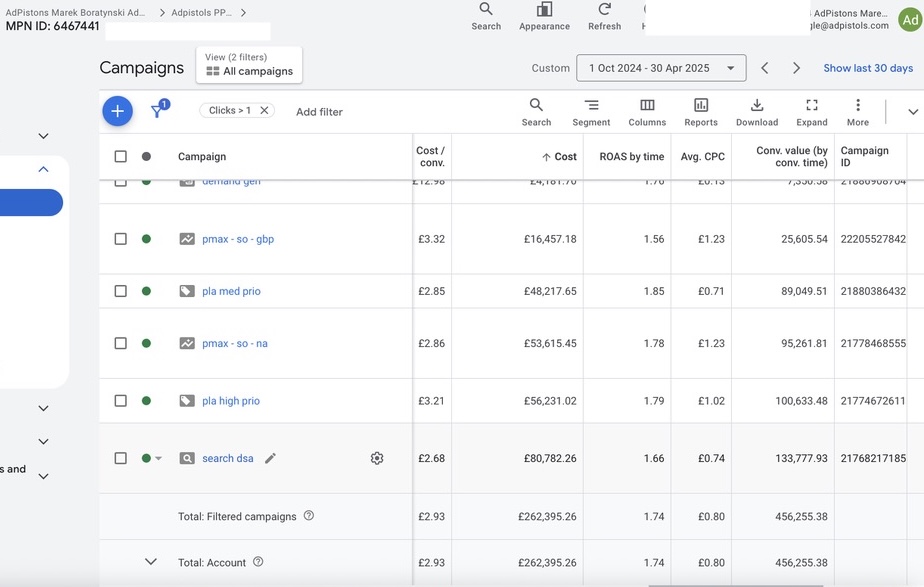Open the View All campaigns selector
This screenshot has height=587, width=924.
pos(249,65)
